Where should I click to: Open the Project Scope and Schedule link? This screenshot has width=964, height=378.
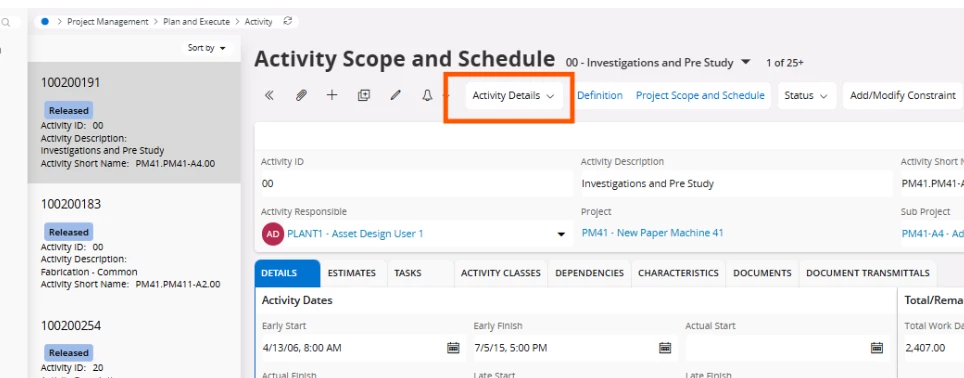(700, 95)
